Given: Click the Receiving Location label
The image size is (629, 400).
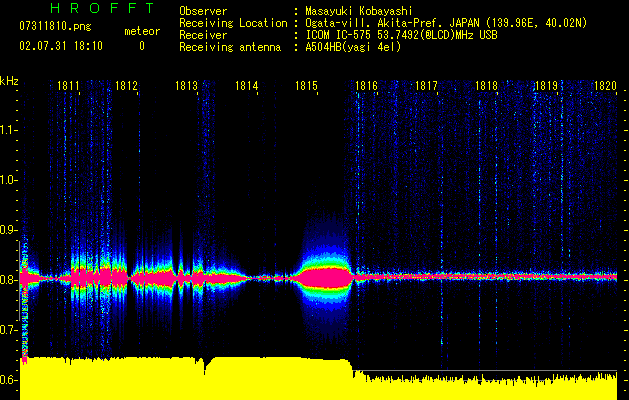Looking at the screenshot, I should coord(233,23).
